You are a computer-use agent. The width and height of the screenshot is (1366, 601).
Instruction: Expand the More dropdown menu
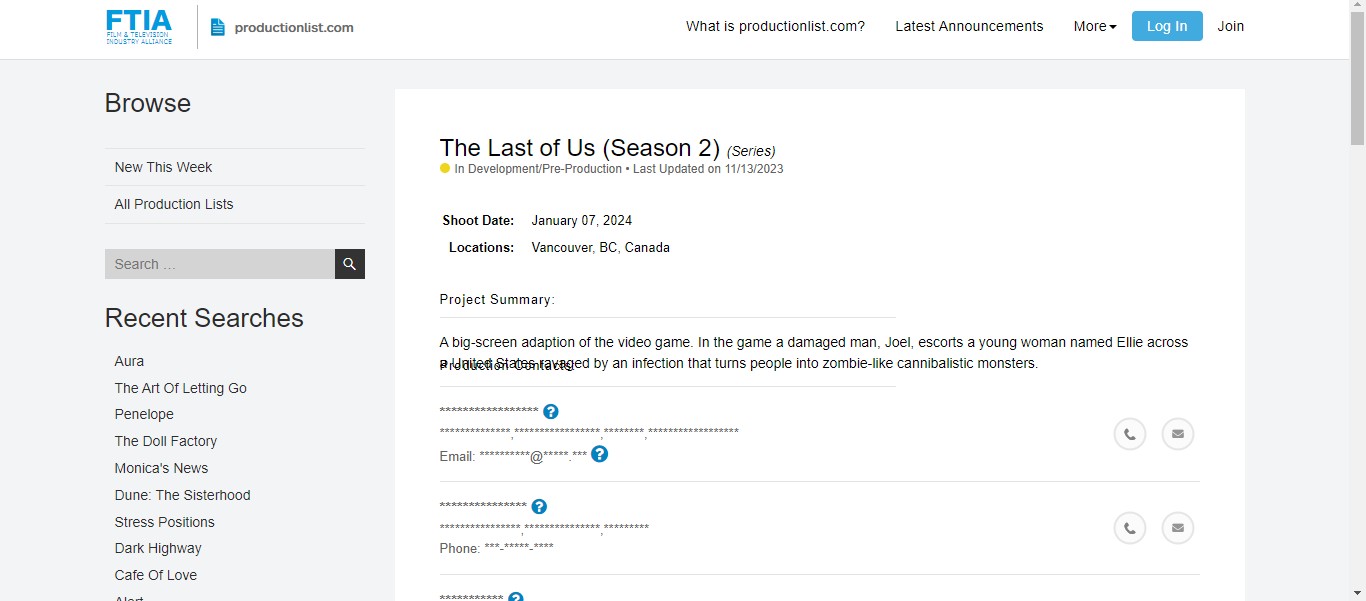point(1095,26)
